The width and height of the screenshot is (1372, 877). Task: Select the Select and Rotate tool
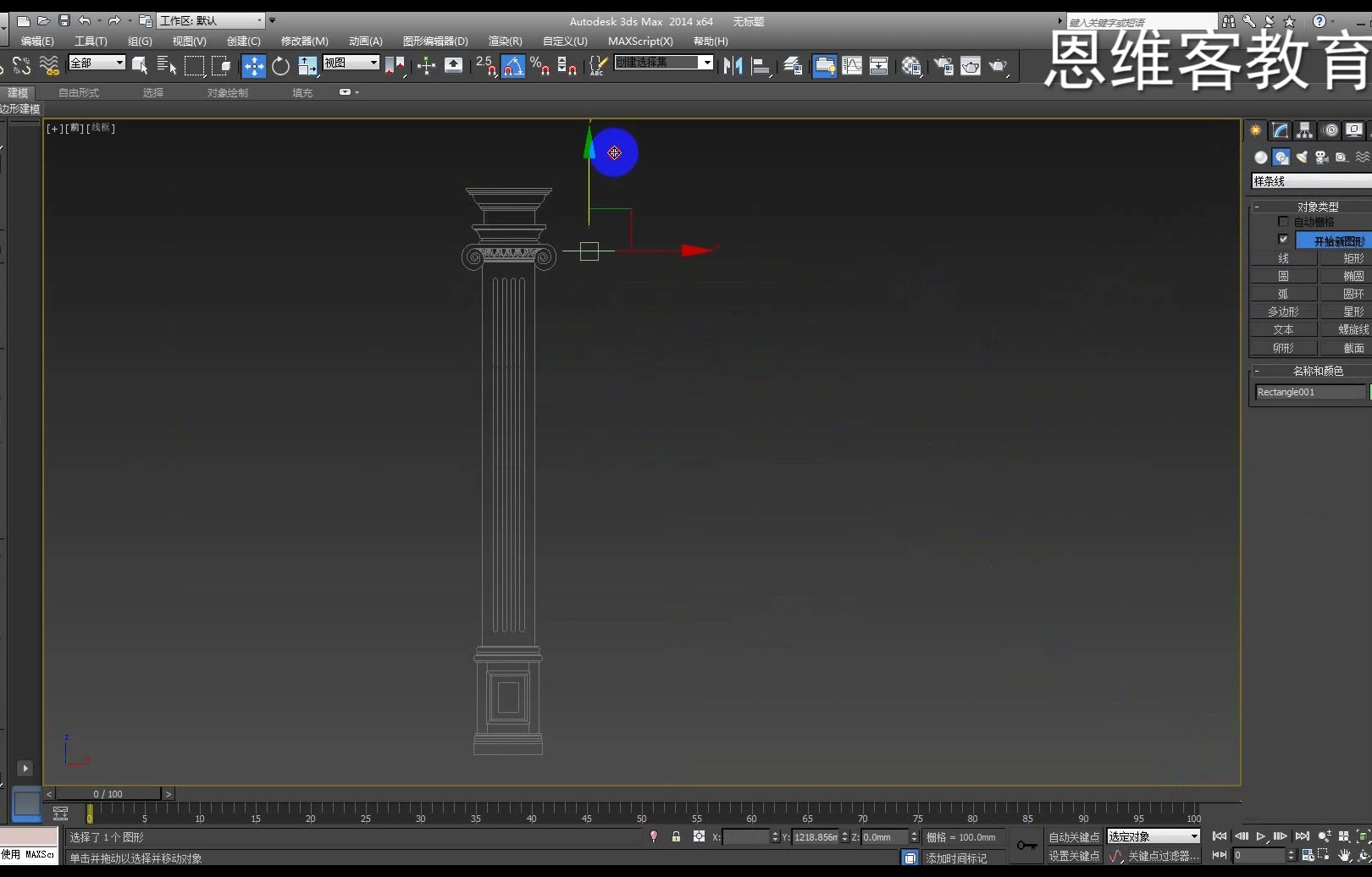pos(280,65)
